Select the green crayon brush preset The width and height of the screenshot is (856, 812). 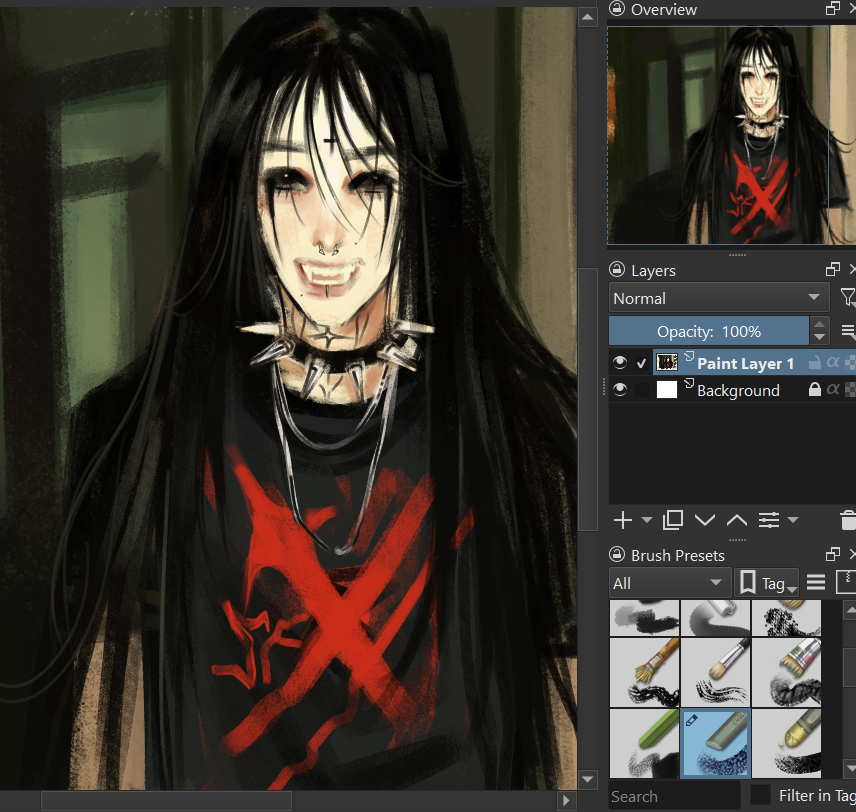(644, 743)
